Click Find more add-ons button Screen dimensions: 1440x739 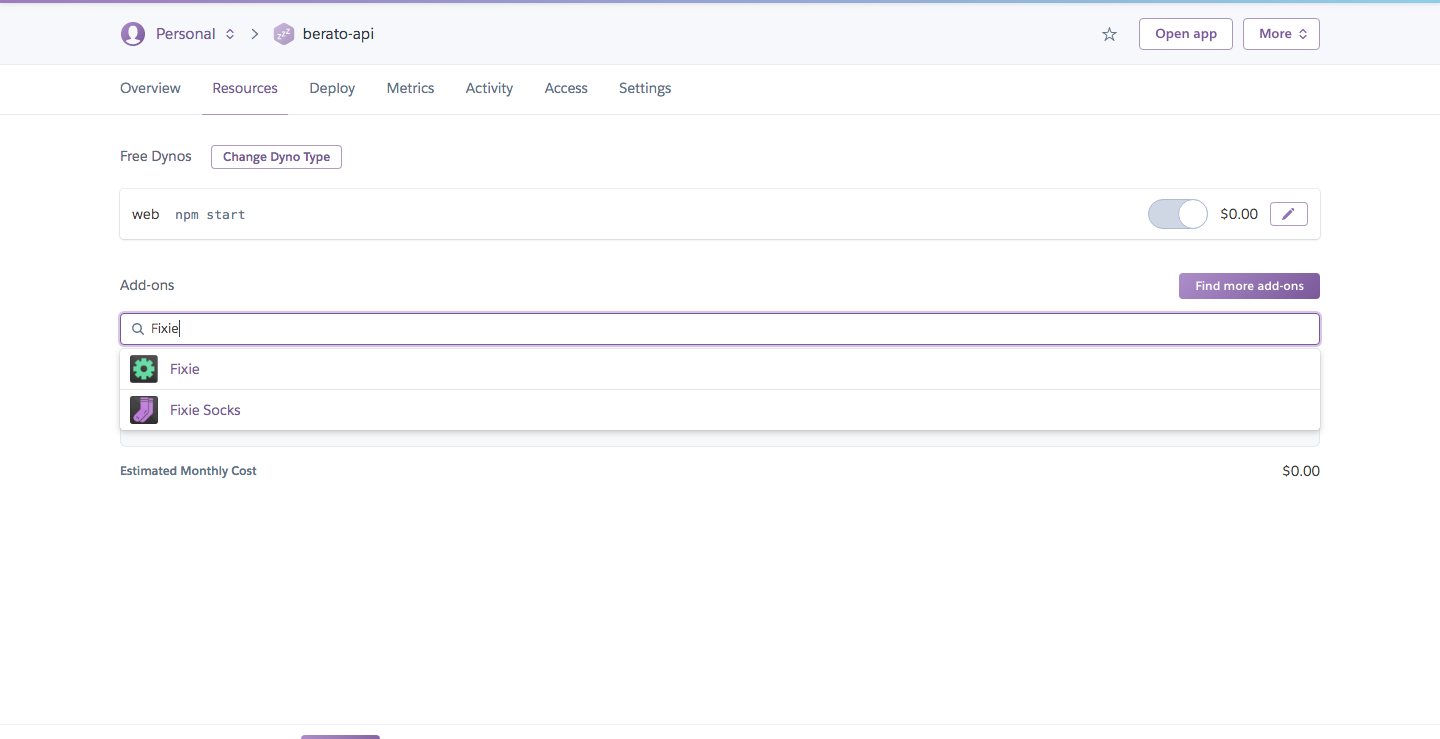1249,286
